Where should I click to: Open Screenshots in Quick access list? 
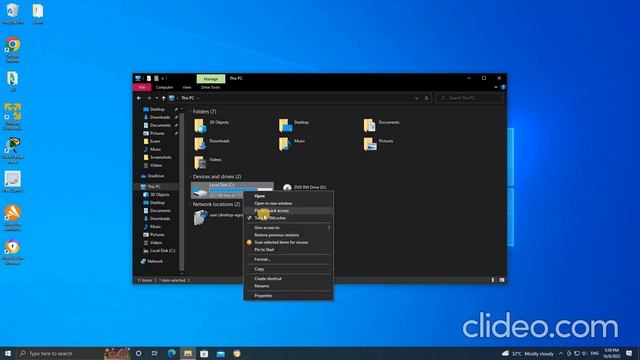pyautogui.click(x=158, y=157)
